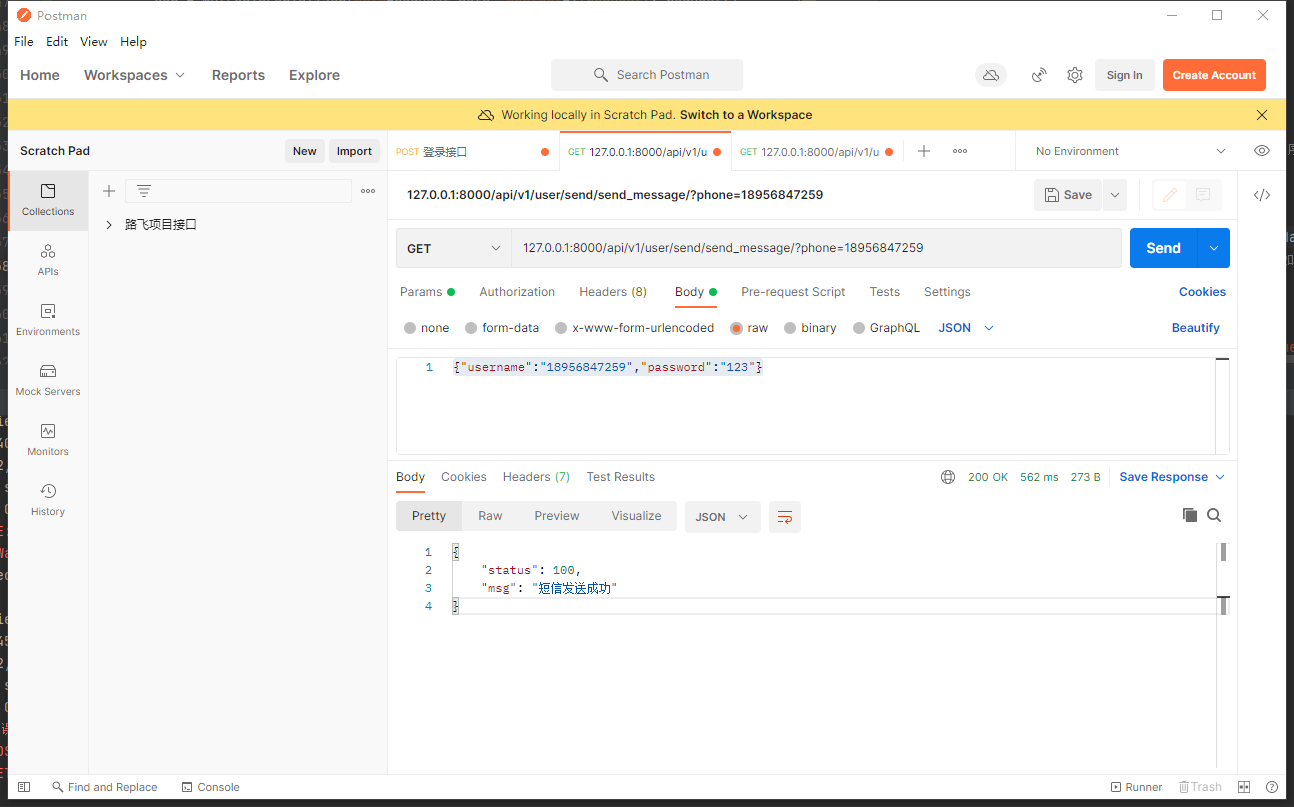
Task: Open the Settings gear icon in header
Action: pyautogui.click(x=1075, y=75)
